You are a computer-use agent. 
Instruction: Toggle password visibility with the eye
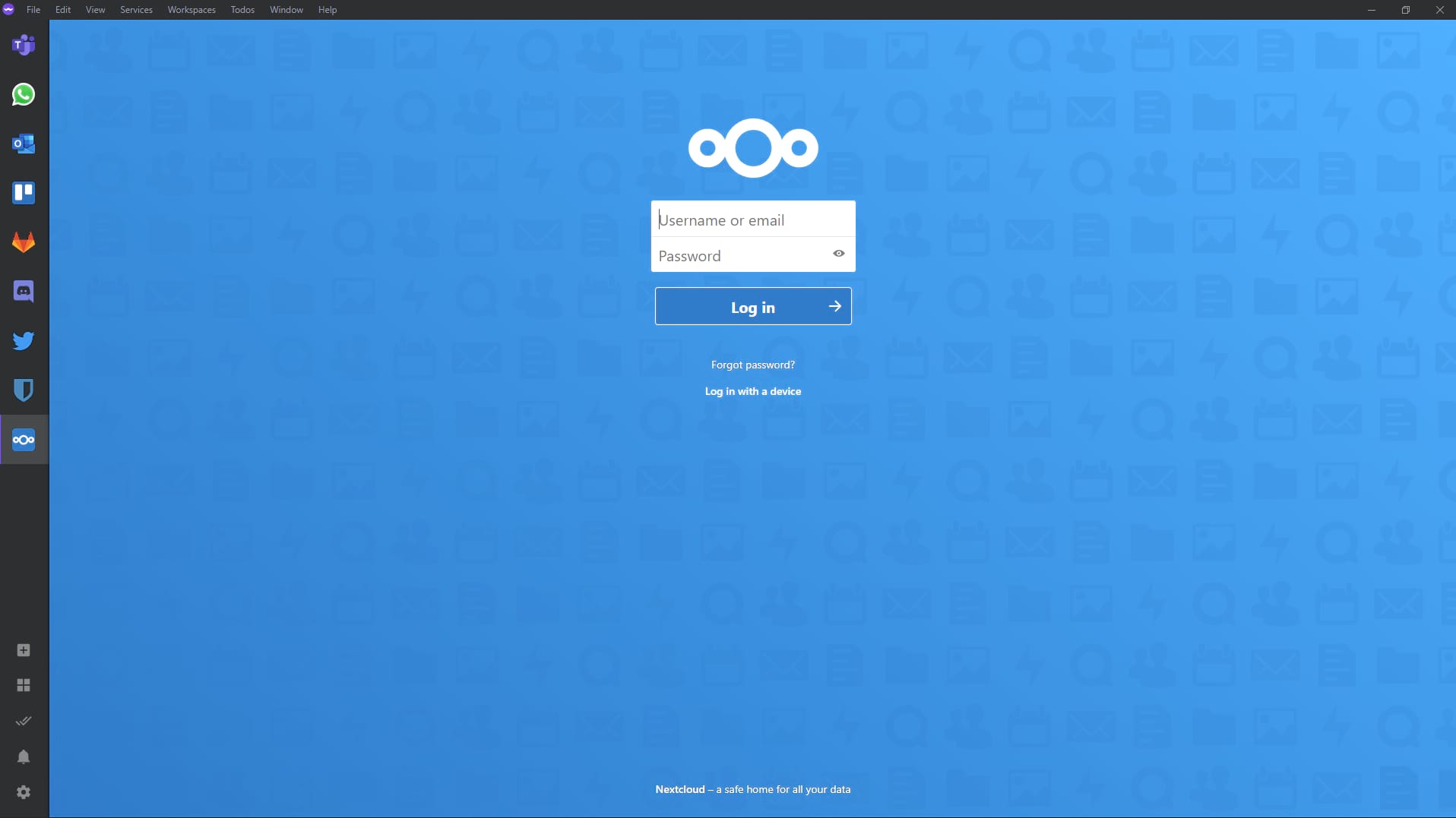pos(838,253)
